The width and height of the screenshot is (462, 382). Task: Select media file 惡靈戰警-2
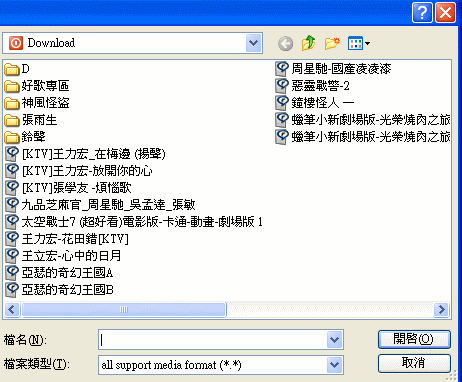pyautogui.click(x=312, y=86)
